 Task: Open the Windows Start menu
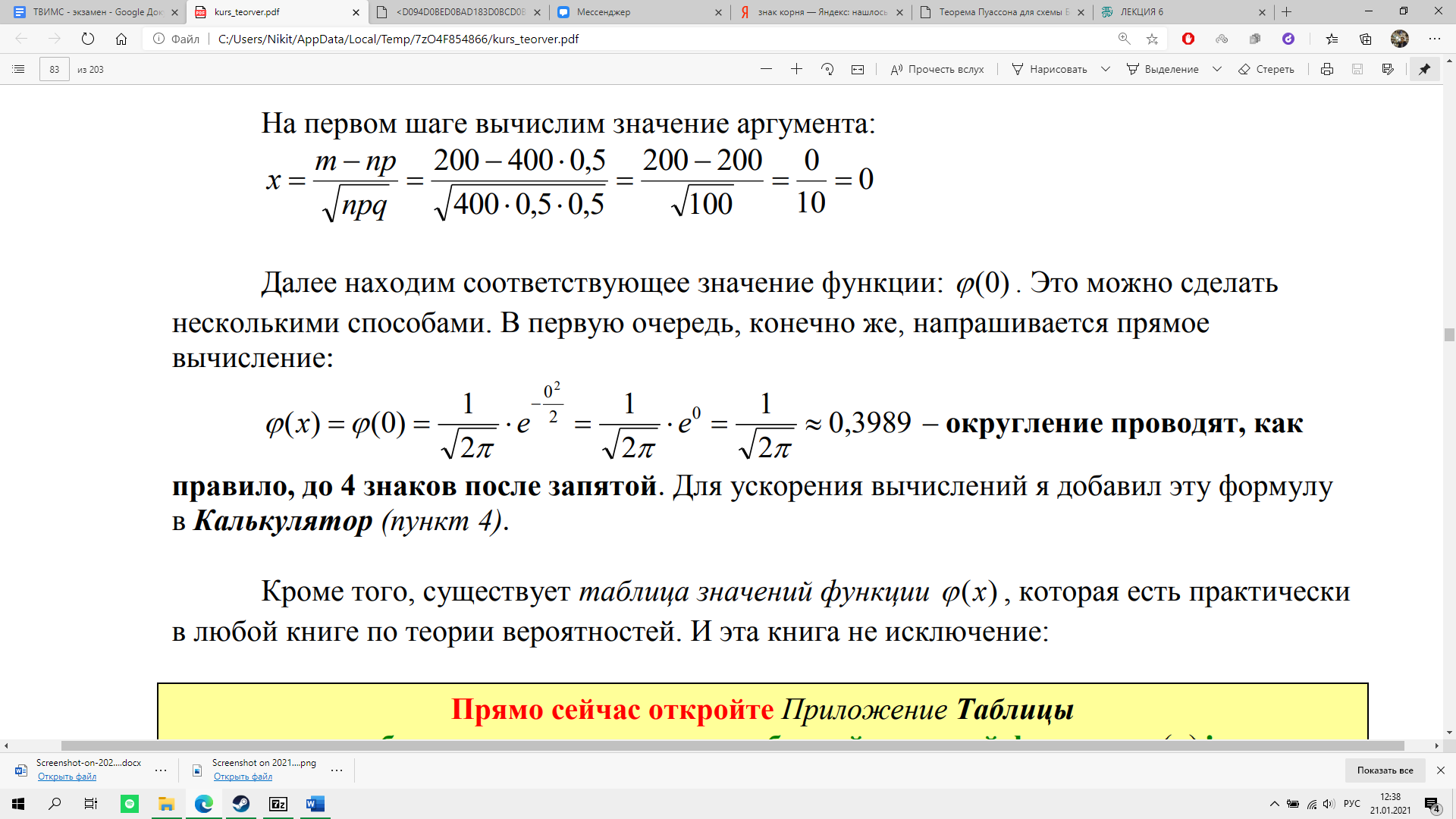(18, 804)
